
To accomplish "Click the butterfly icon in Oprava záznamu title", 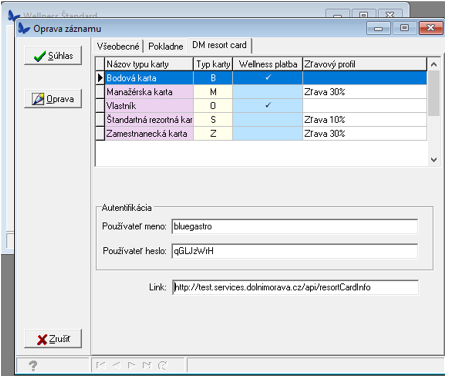I will pos(24,28).
